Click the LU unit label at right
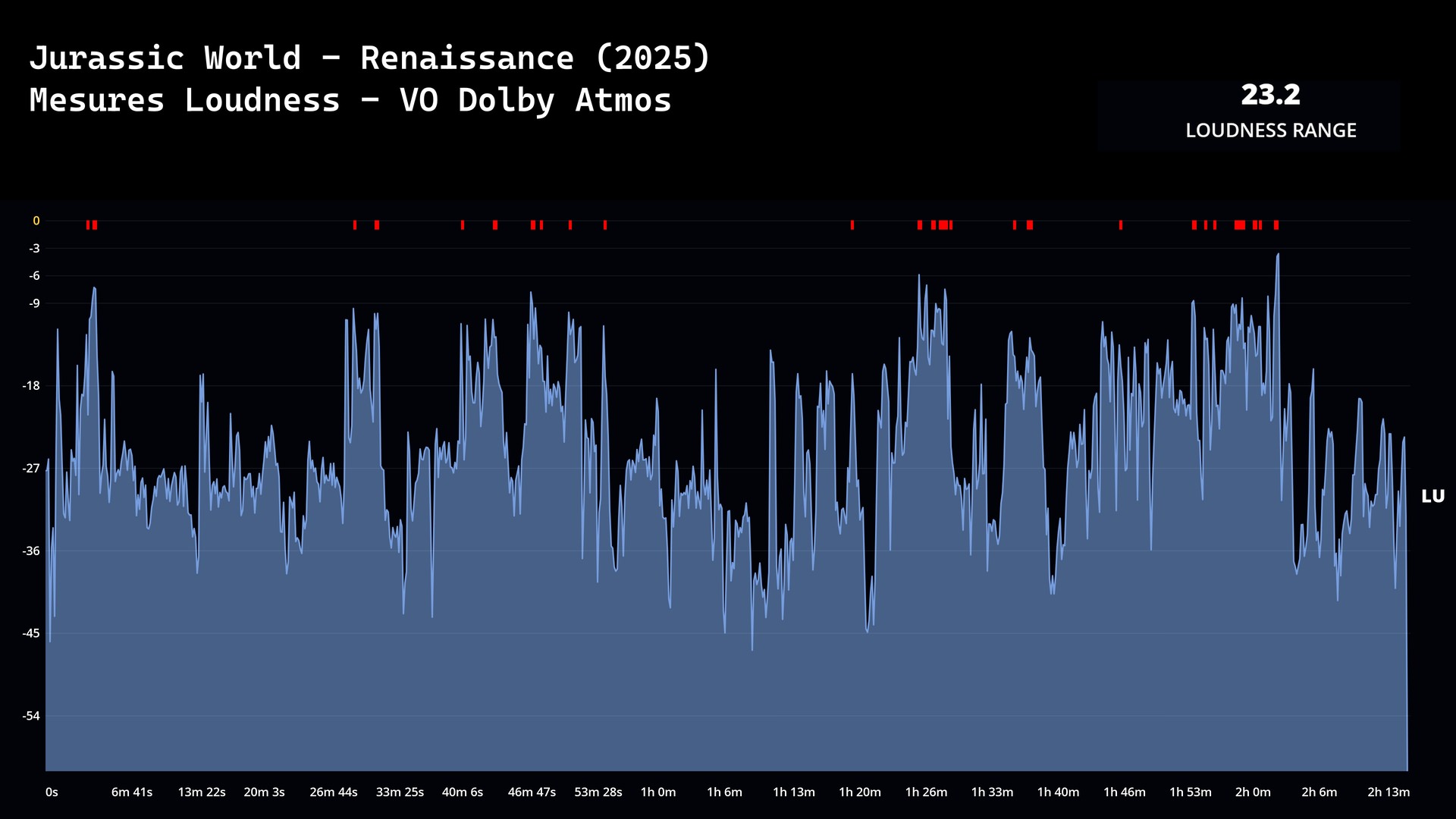The height and width of the screenshot is (819, 1456). click(1432, 497)
